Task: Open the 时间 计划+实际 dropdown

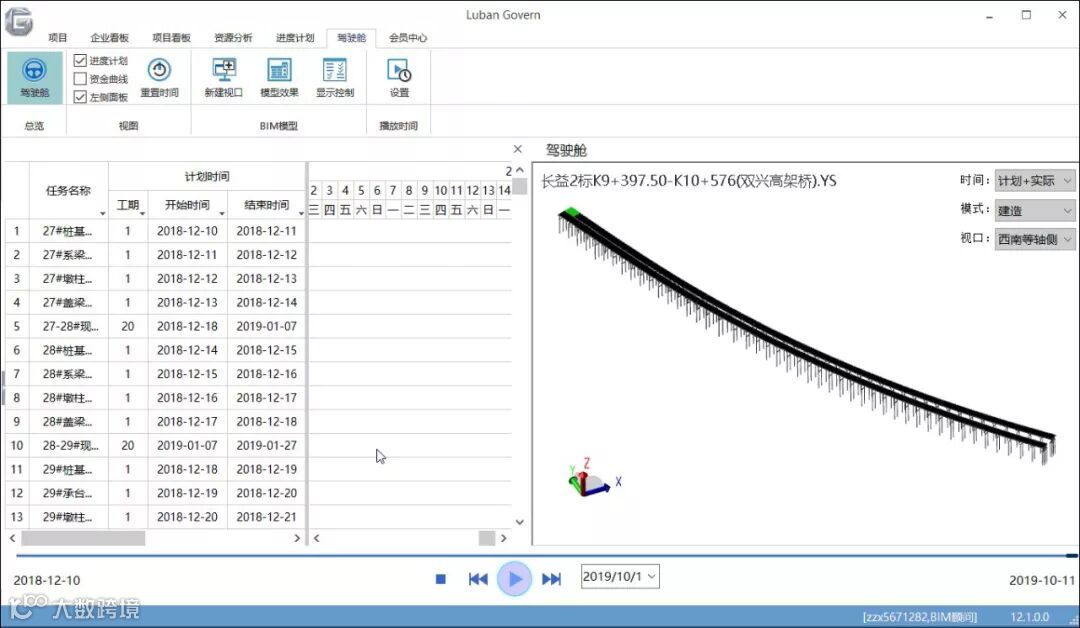Action: [1035, 180]
